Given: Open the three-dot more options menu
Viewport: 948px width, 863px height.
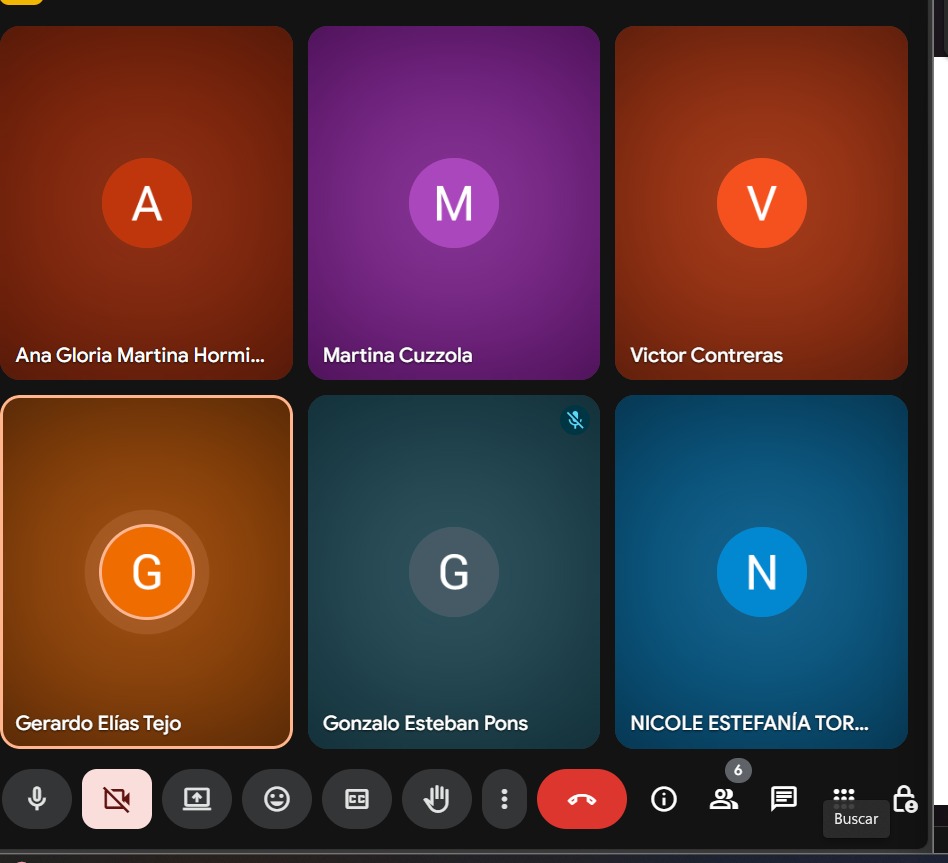Looking at the screenshot, I should tap(505, 799).
